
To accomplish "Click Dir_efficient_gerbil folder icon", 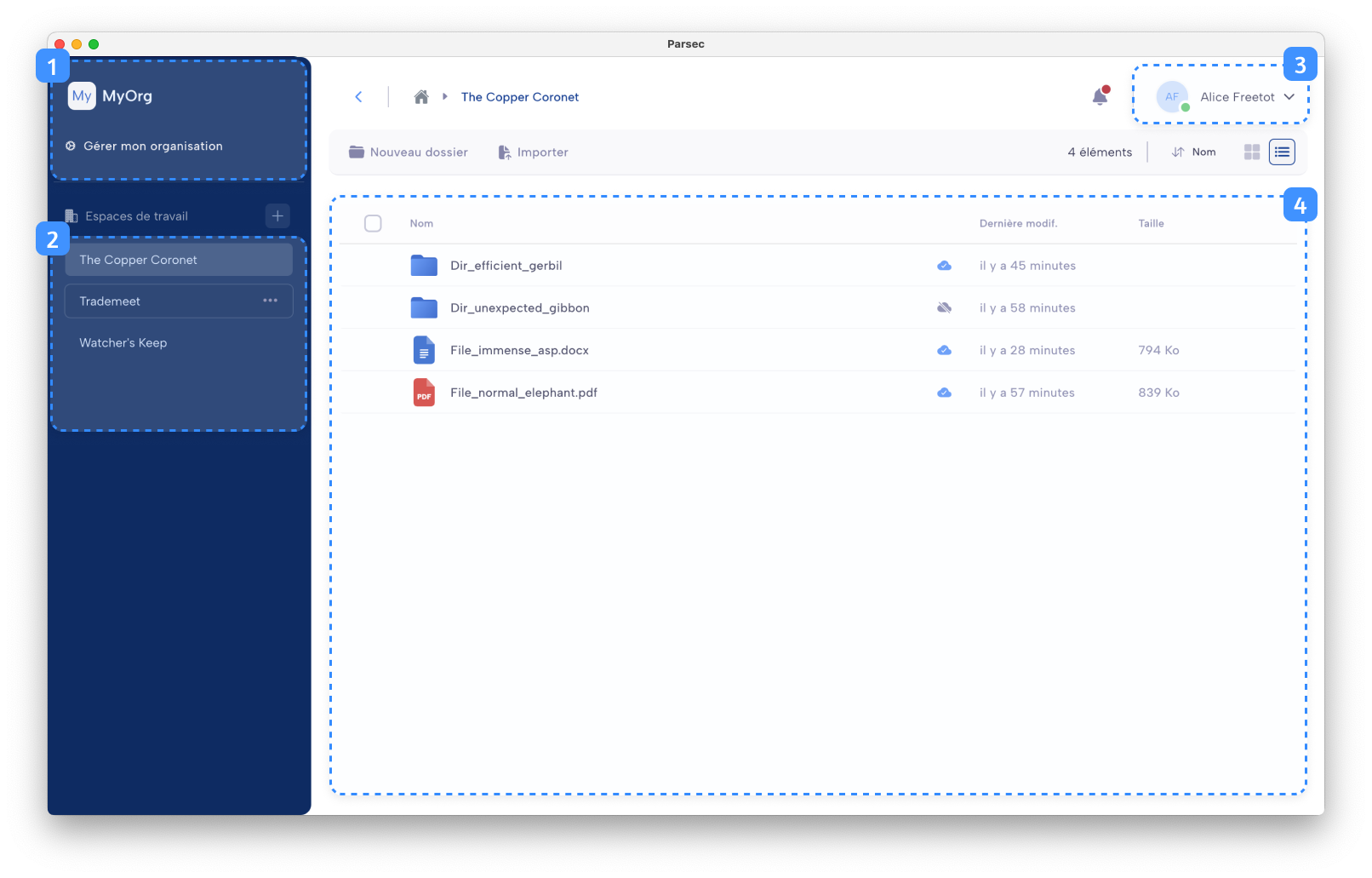I will coord(424,266).
